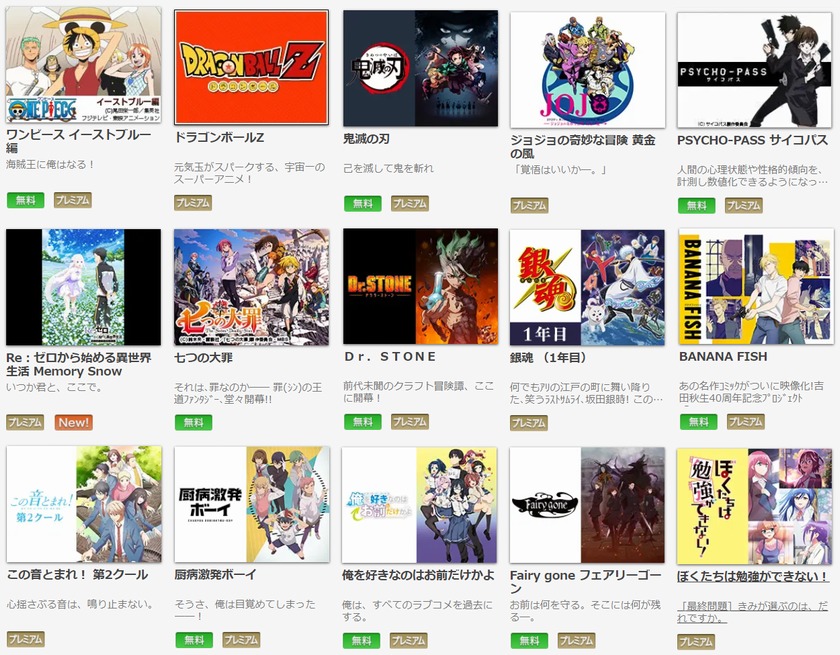840x655 pixels.
Task: Click the Re:ゼロ Memory Snow thumbnail
Action: (83, 287)
